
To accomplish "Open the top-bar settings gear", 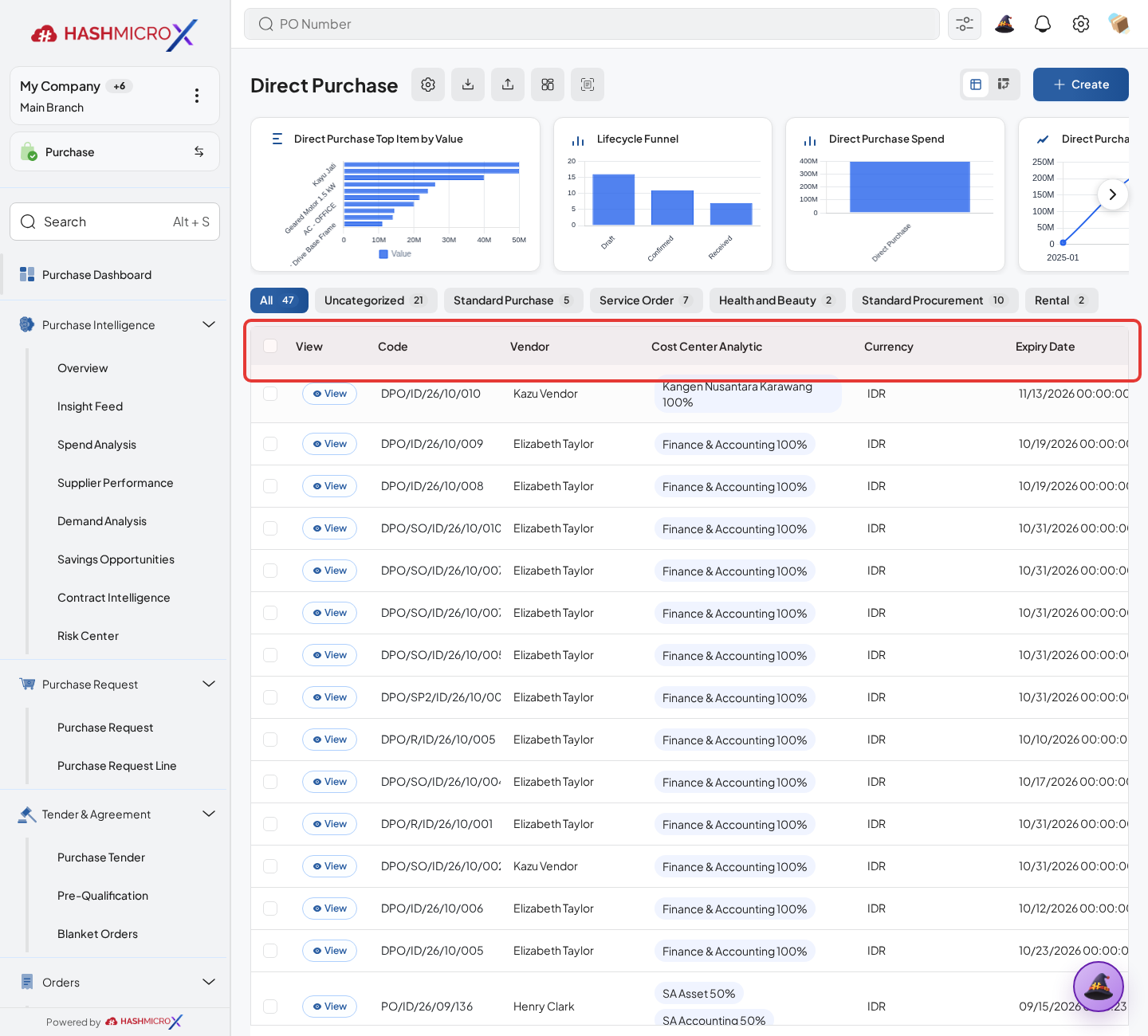I will click(x=1081, y=24).
